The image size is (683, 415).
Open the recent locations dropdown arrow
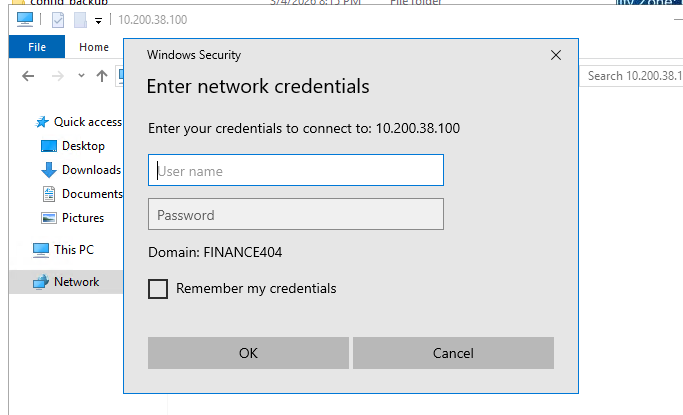pyautogui.click(x=79, y=76)
